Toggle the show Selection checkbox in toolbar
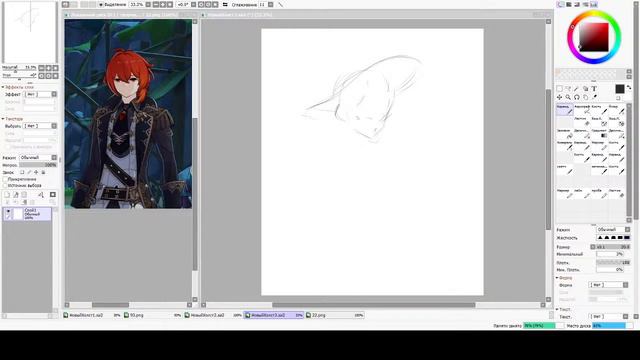The width and height of the screenshot is (640, 360). tap(101, 4)
